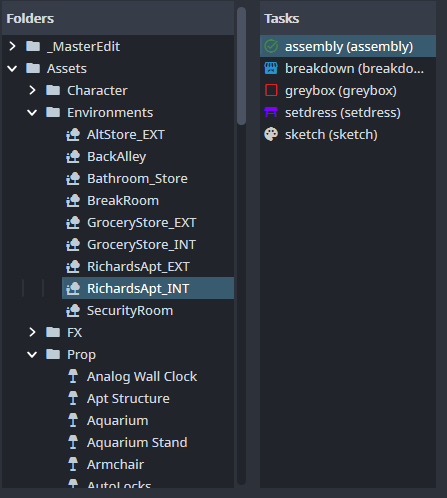
Task: Select the Assets folder
Action: pyautogui.click(x=67, y=69)
